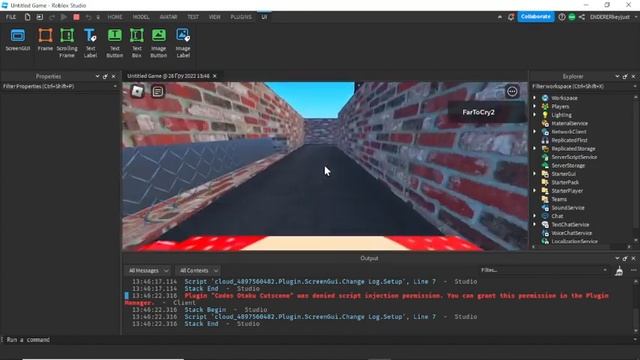
Task: Click the red Stop playtest button
Action: pyautogui.click(x=76, y=17)
